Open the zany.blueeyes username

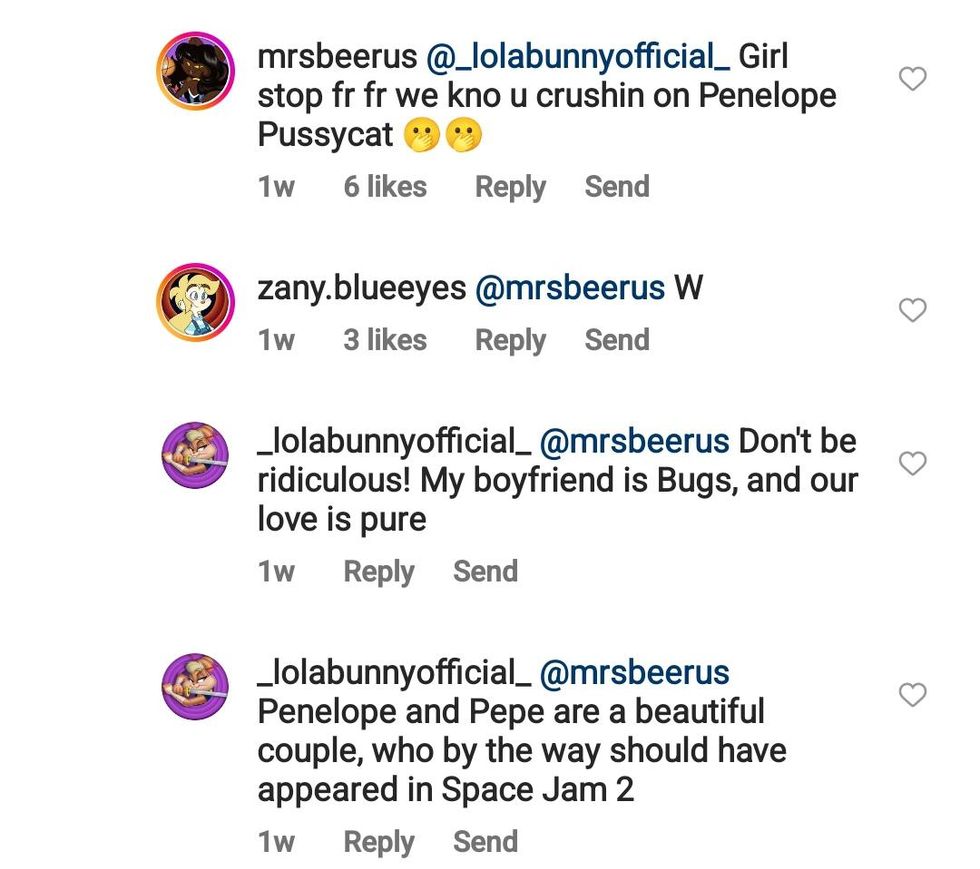click(361, 289)
